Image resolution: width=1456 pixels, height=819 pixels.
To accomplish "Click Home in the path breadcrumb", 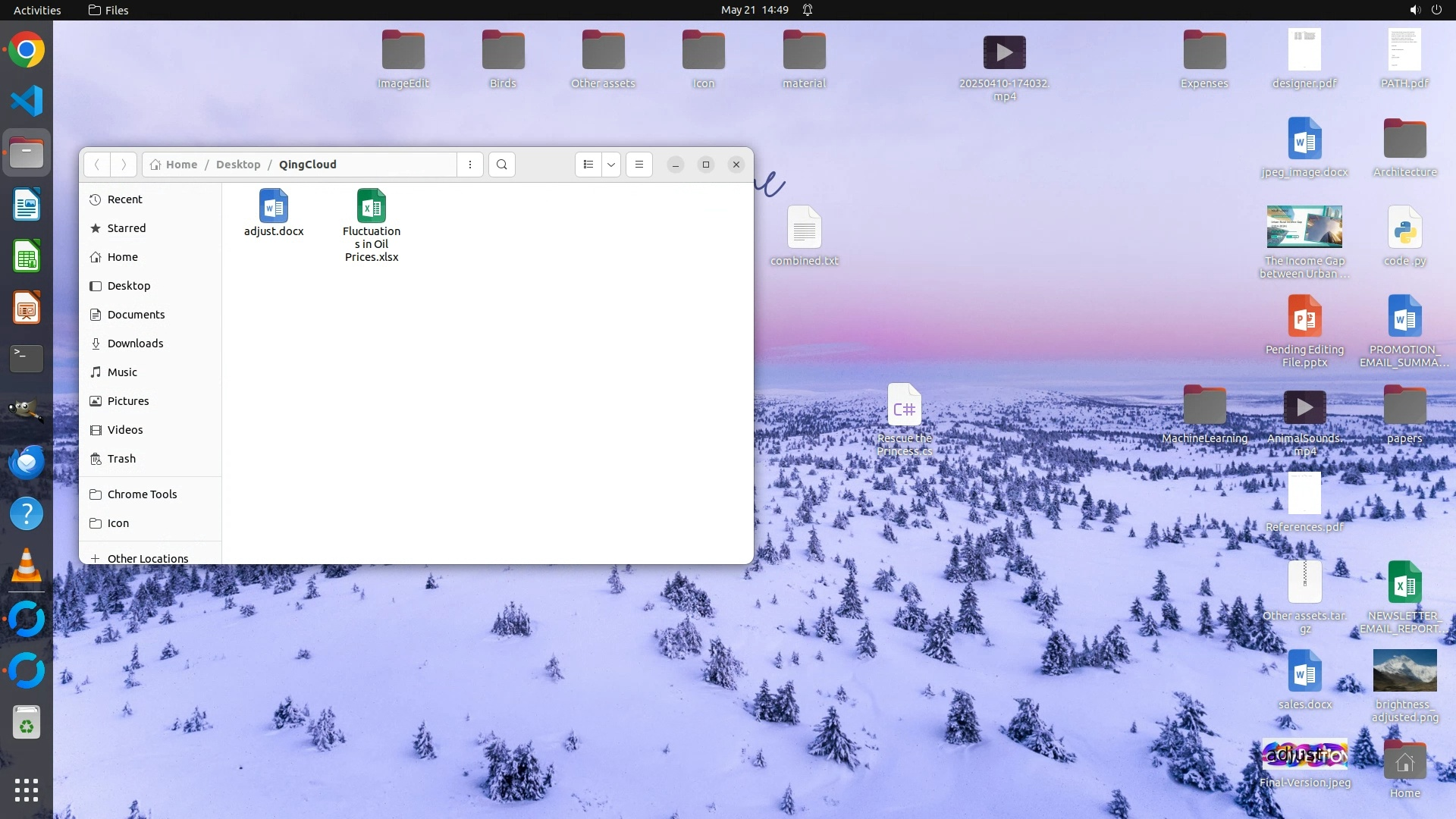I will coord(181,165).
